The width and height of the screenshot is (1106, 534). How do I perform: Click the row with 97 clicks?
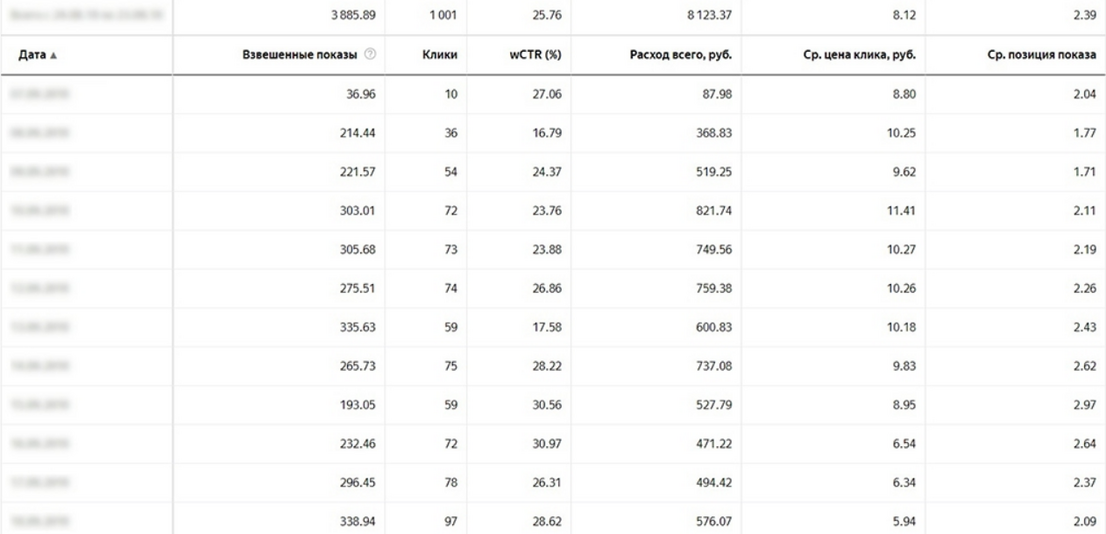[553, 521]
